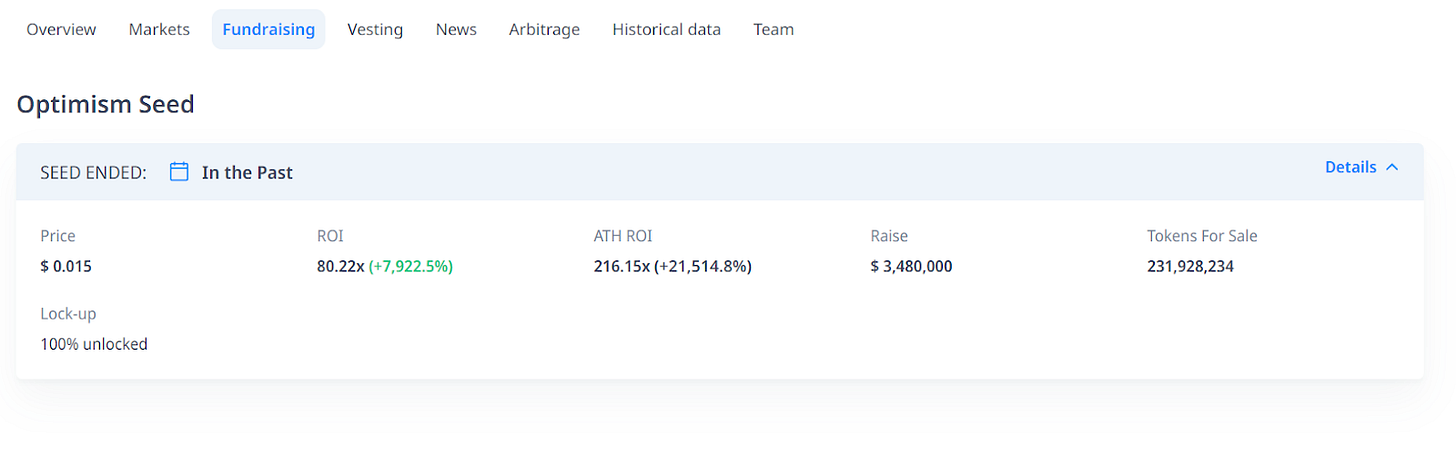Screen dimensions: 1456x449
Task: Open the Historical data tab
Action: coord(666,29)
